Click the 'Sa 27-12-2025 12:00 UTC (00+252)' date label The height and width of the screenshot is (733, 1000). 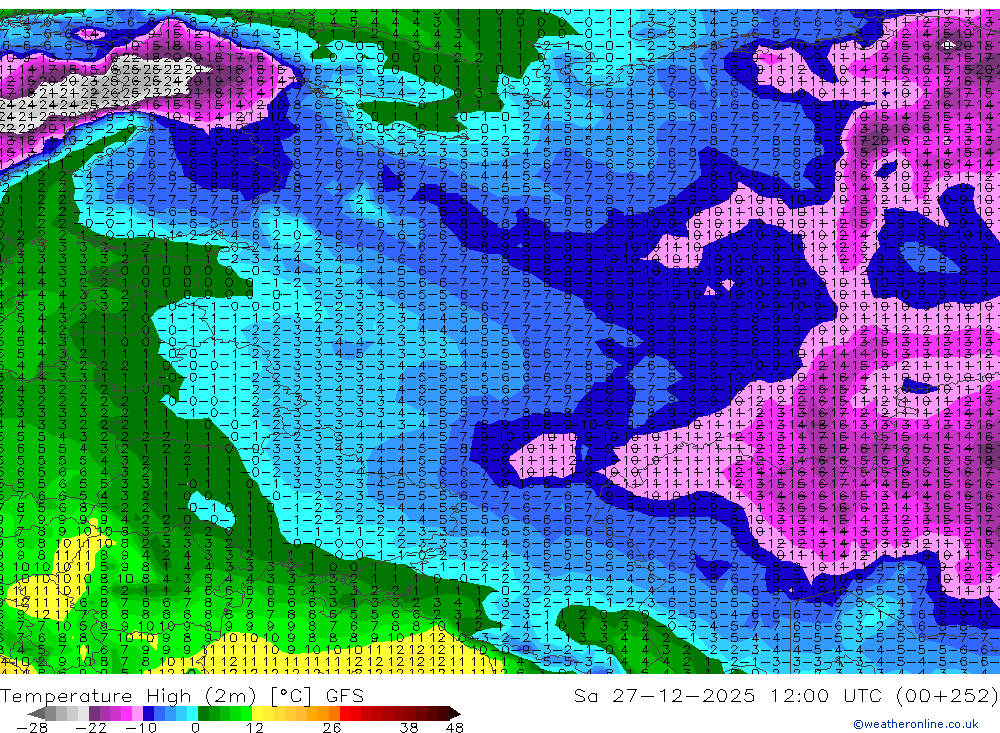[786, 695]
